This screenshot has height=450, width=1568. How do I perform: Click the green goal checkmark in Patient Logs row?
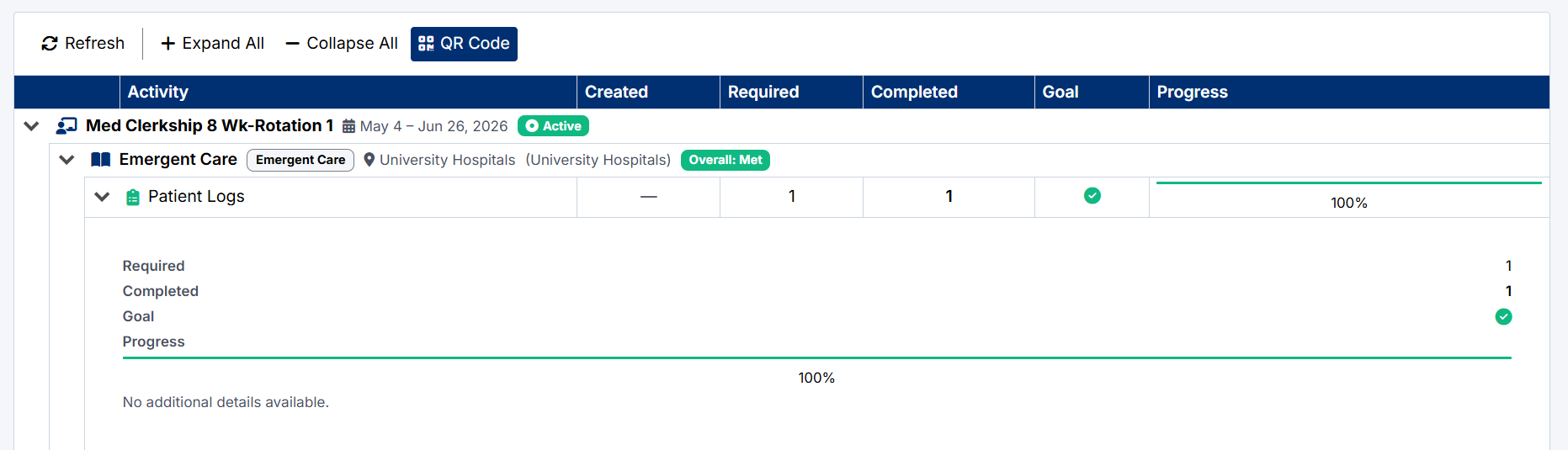click(1092, 196)
